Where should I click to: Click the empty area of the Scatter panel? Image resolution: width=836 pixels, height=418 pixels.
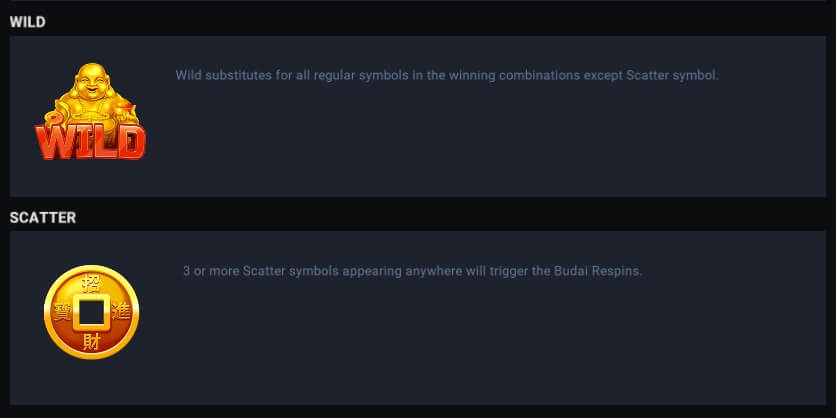[480, 347]
